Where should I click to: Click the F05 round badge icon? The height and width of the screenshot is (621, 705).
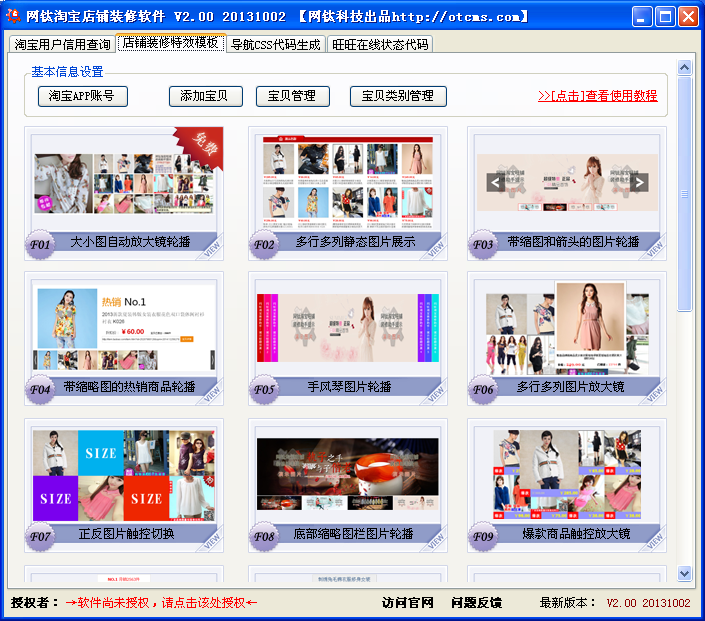click(x=264, y=390)
